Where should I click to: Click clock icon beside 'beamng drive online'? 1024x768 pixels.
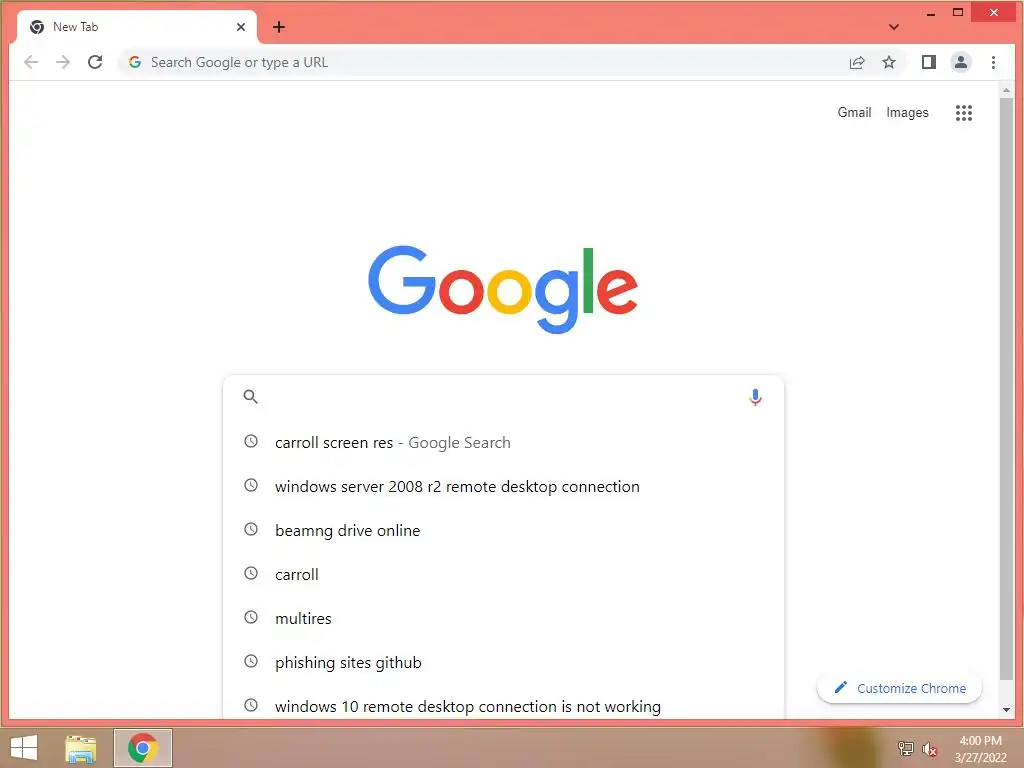click(x=251, y=529)
